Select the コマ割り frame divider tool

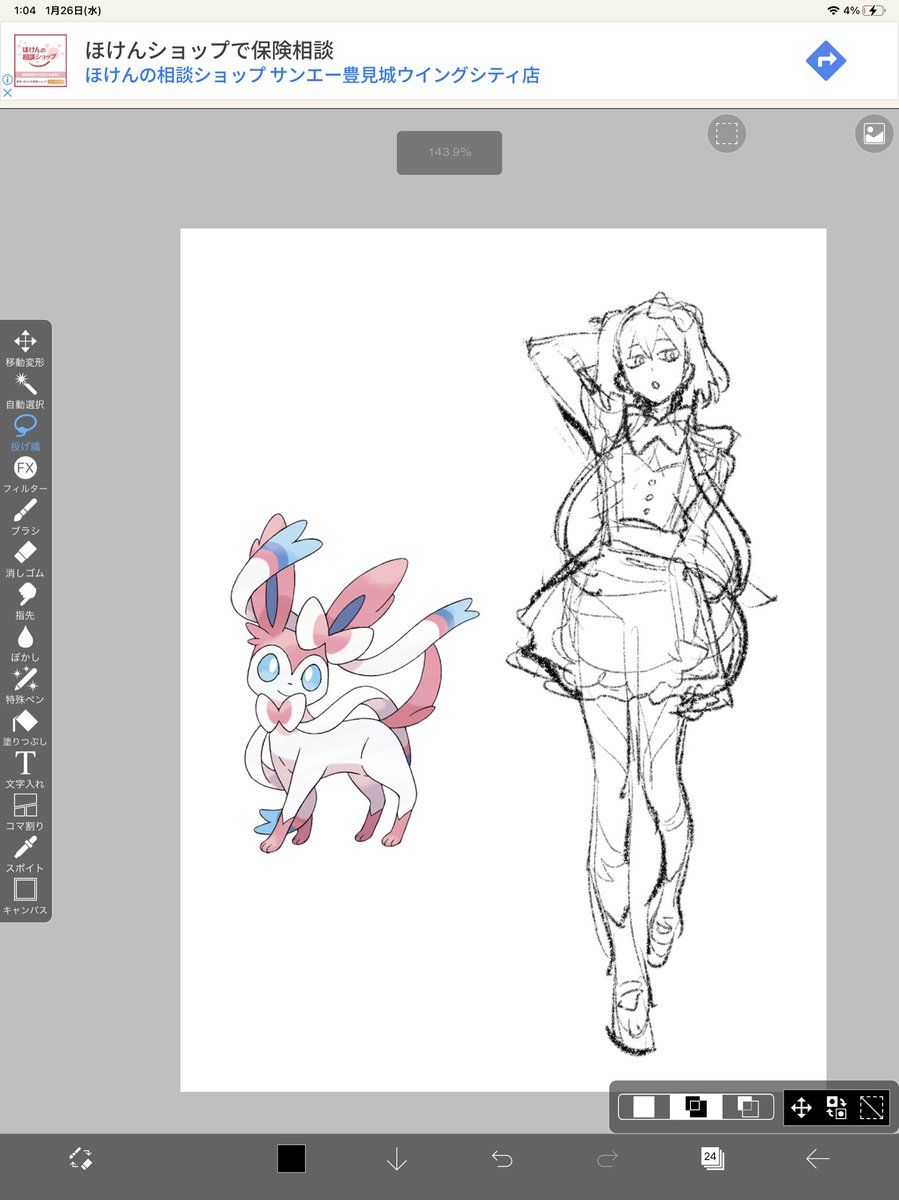click(25, 812)
